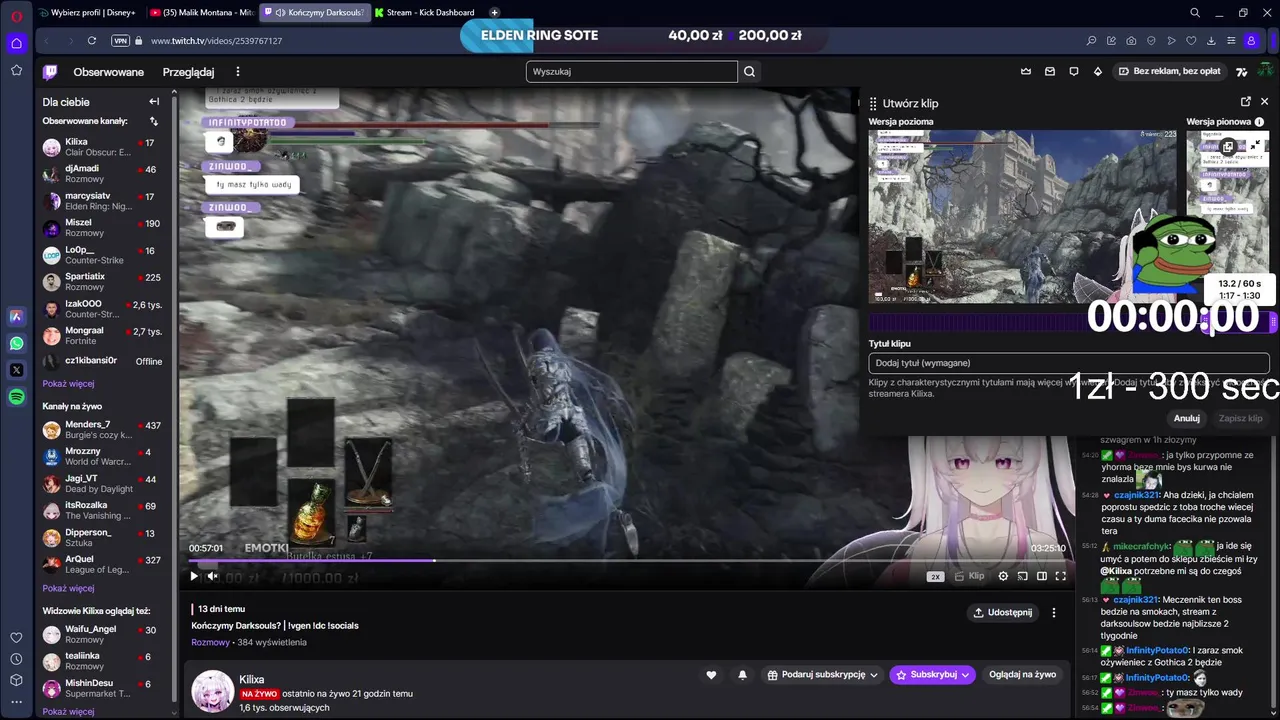
Task: Click the Udostępnij share button
Action: point(1002,612)
